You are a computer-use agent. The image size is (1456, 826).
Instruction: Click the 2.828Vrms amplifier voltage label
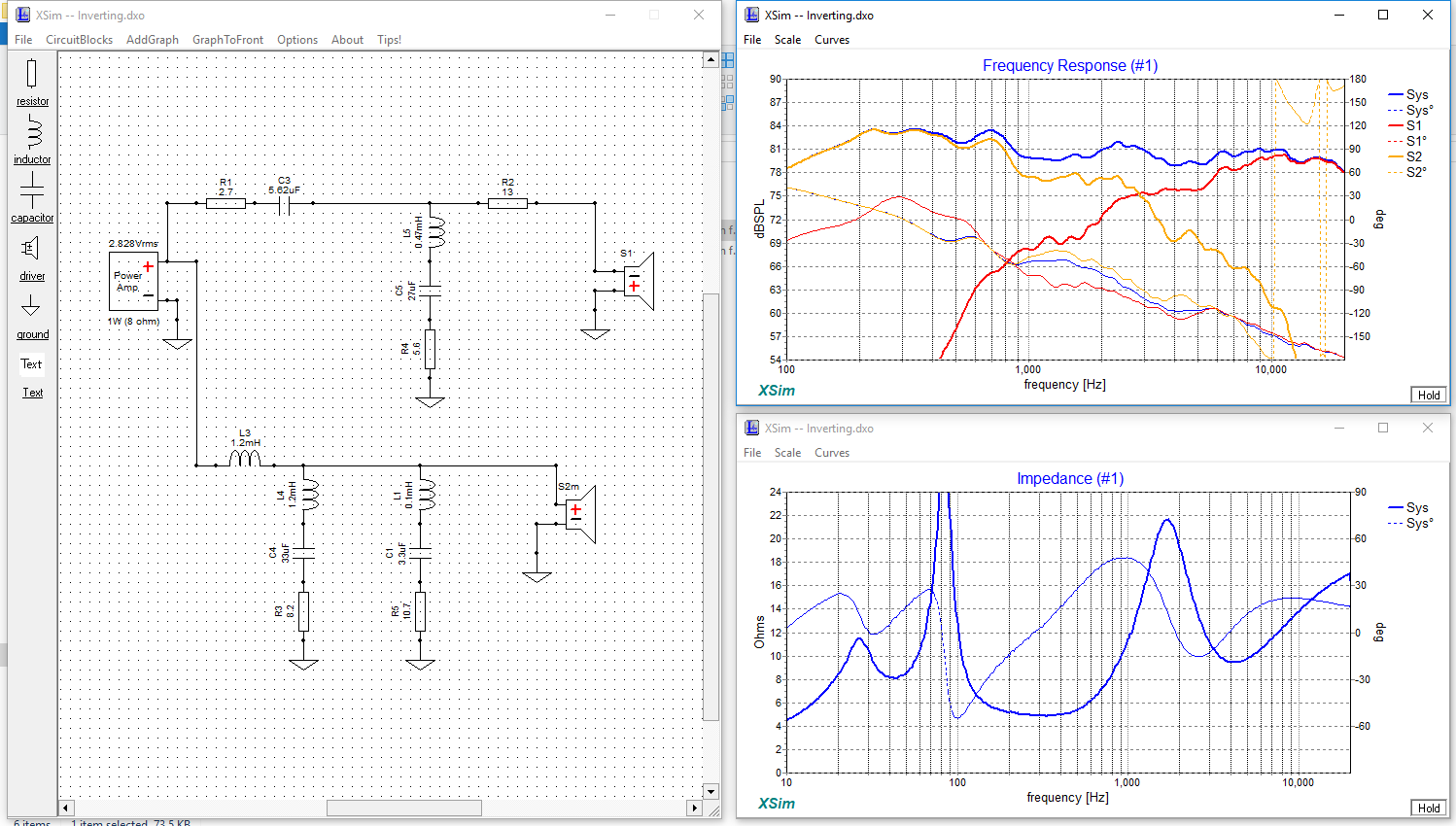133,244
